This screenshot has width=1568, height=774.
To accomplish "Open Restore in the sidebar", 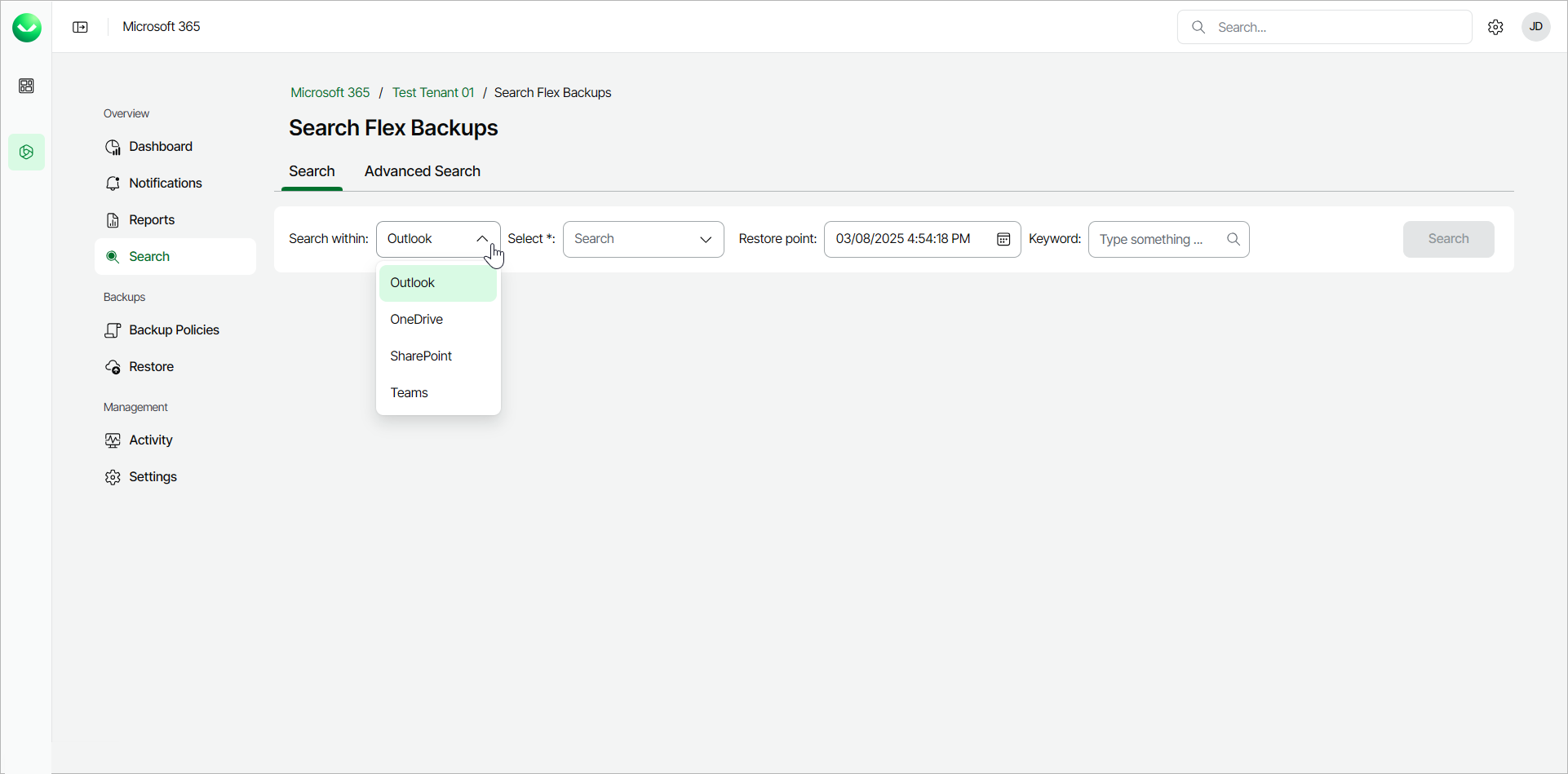I will (175, 367).
